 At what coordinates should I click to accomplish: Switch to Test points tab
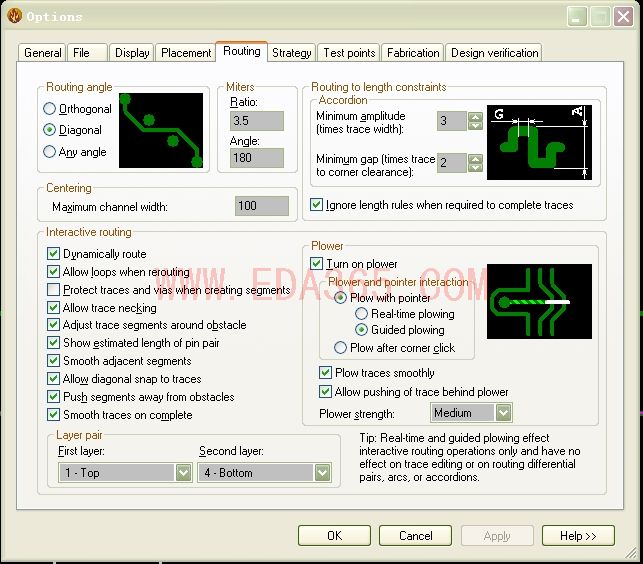[x=349, y=53]
